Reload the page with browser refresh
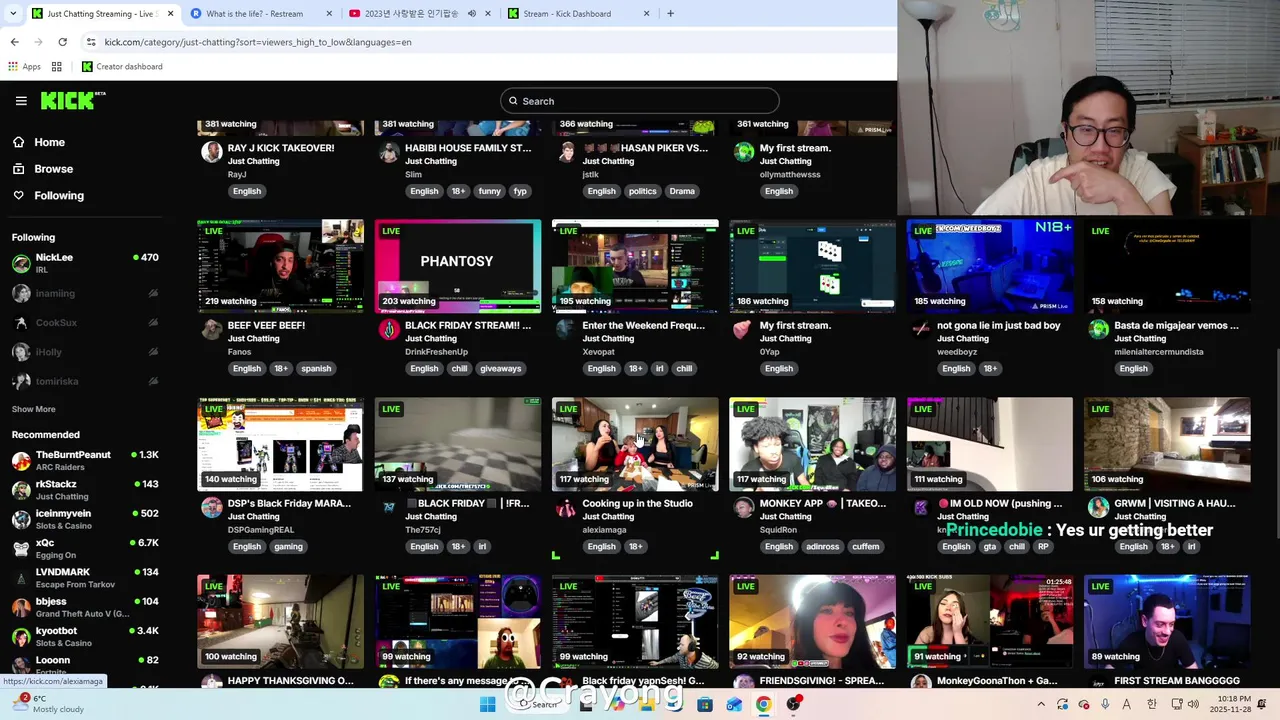The image size is (1280, 720). (x=62, y=42)
